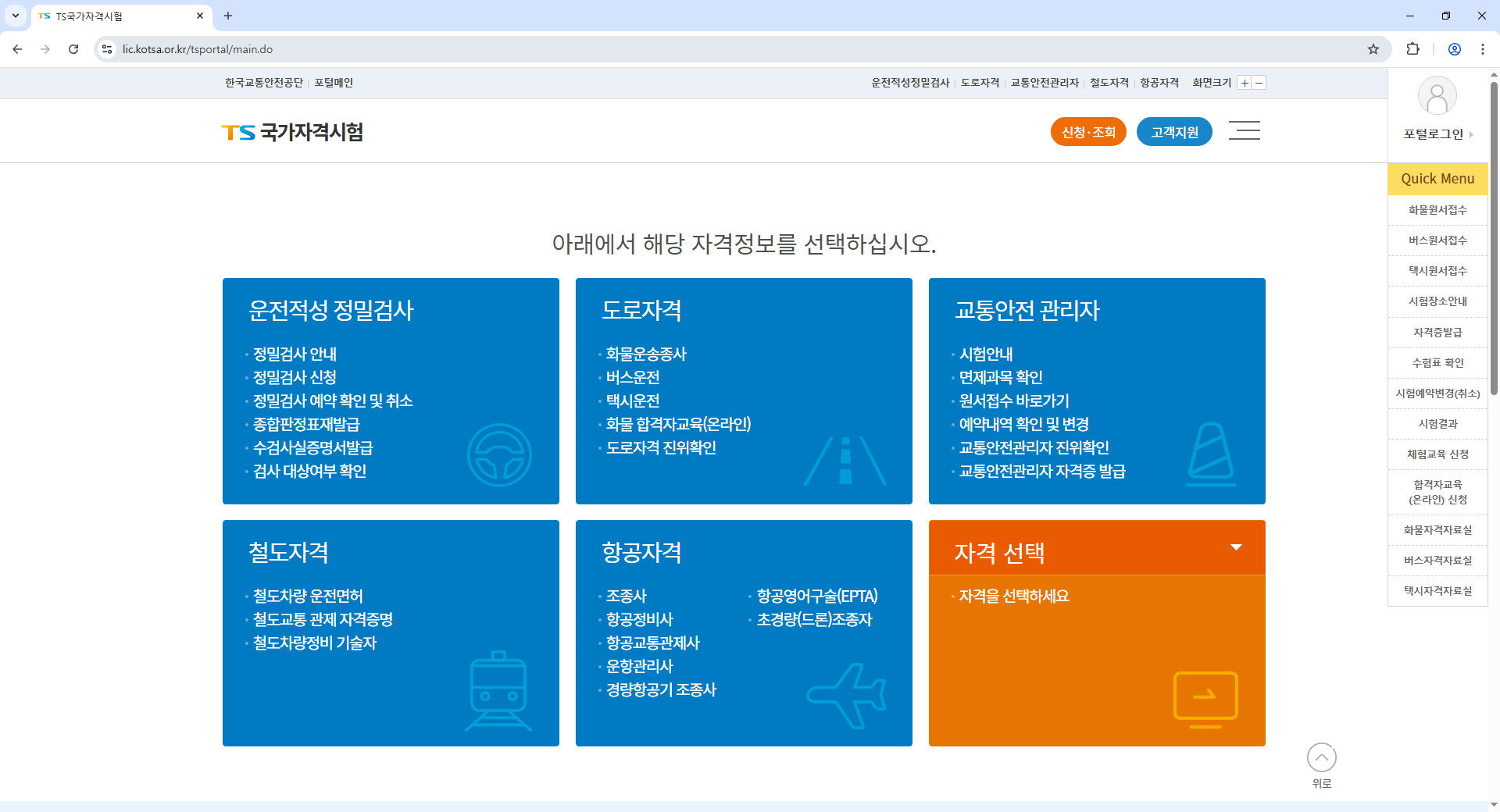Viewport: 1500px width, 812px height.
Task: Bookmark this page with star icon
Action: pyautogui.click(x=1373, y=49)
